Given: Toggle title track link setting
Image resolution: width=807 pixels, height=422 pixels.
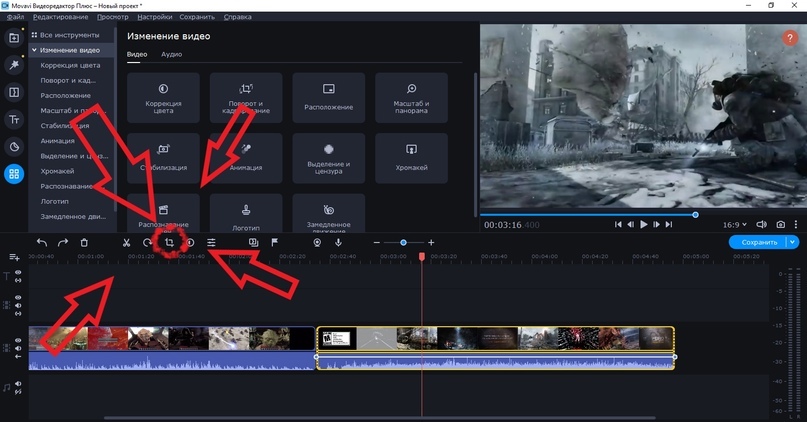Looking at the screenshot, I should coord(18,280).
